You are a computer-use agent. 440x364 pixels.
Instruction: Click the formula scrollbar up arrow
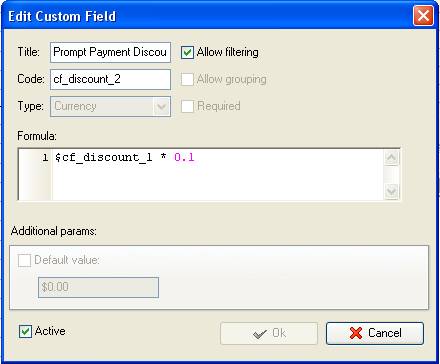391,157
